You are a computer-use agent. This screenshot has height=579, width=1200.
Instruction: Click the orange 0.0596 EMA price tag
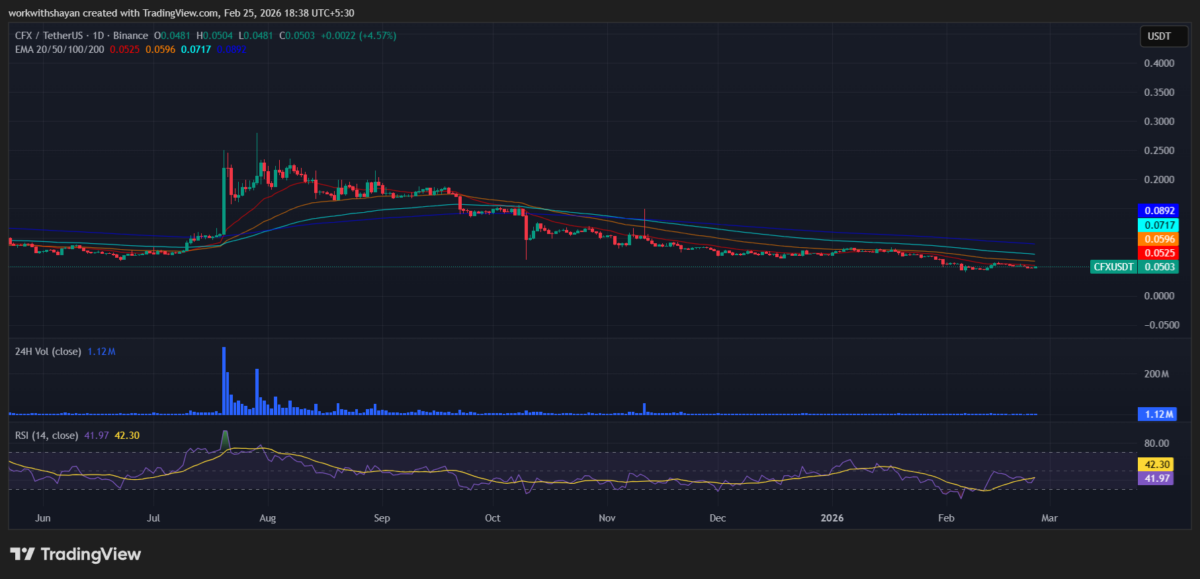pyautogui.click(x=1156, y=239)
